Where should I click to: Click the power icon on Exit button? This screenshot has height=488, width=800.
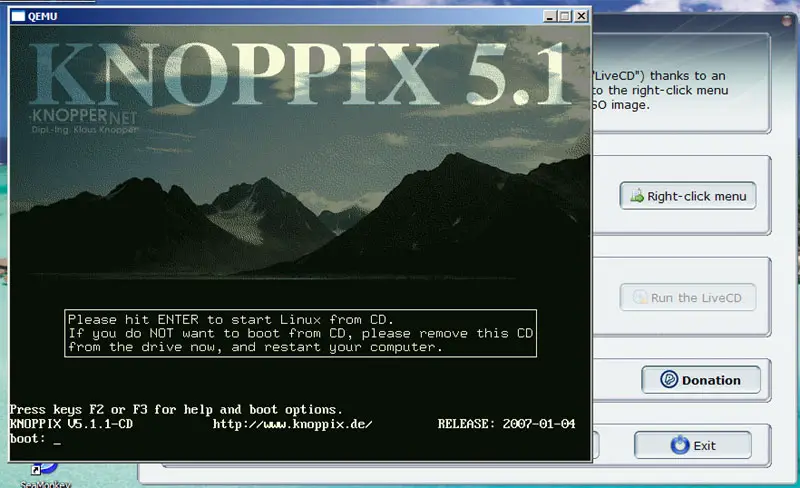680,445
